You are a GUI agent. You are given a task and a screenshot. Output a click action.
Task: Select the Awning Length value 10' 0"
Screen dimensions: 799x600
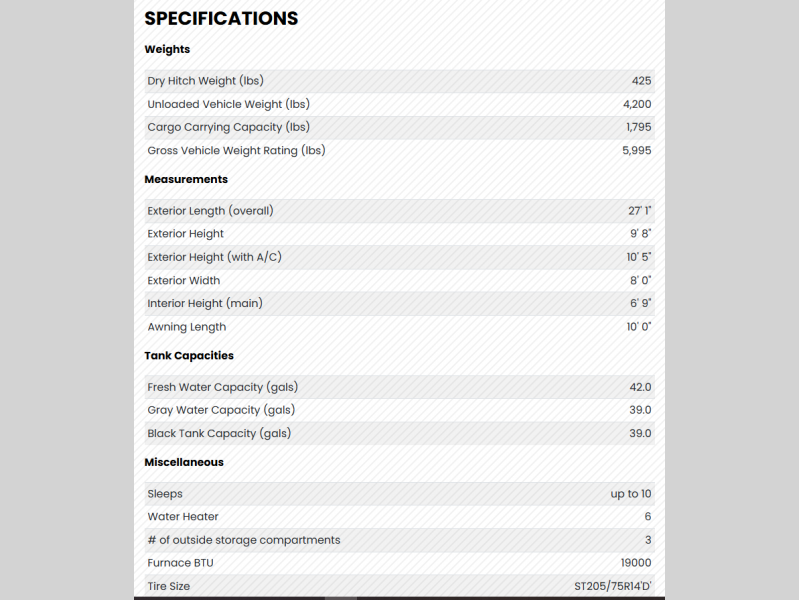pos(639,327)
